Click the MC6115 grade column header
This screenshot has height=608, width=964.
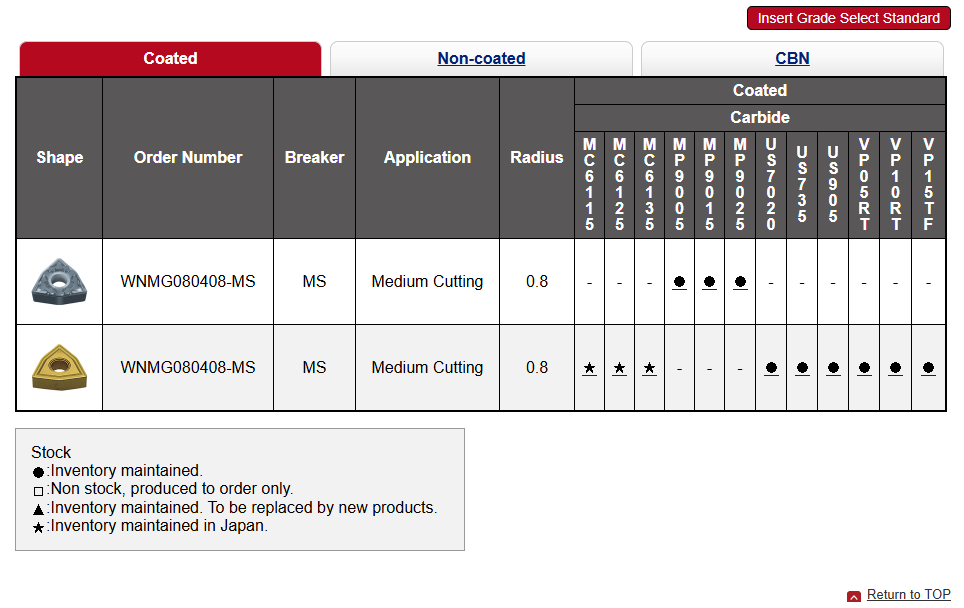click(x=590, y=184)
